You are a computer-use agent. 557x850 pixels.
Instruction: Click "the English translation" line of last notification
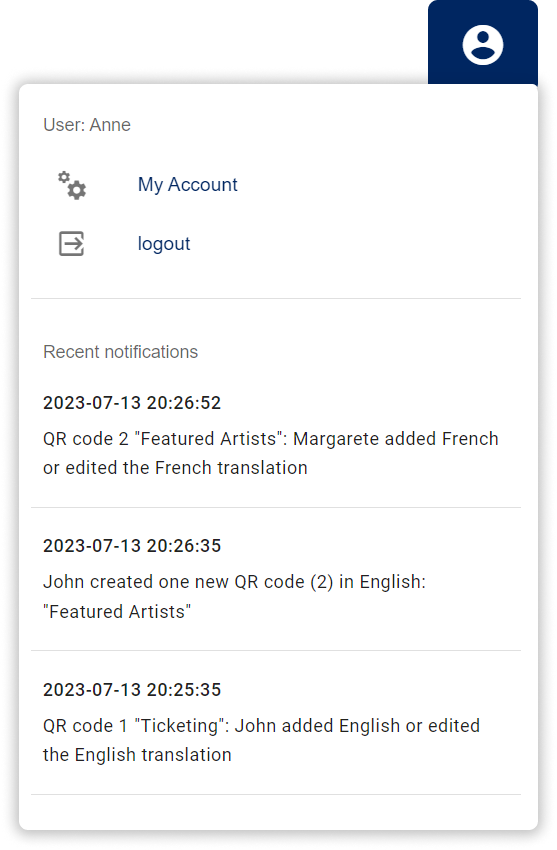[137, 755]
